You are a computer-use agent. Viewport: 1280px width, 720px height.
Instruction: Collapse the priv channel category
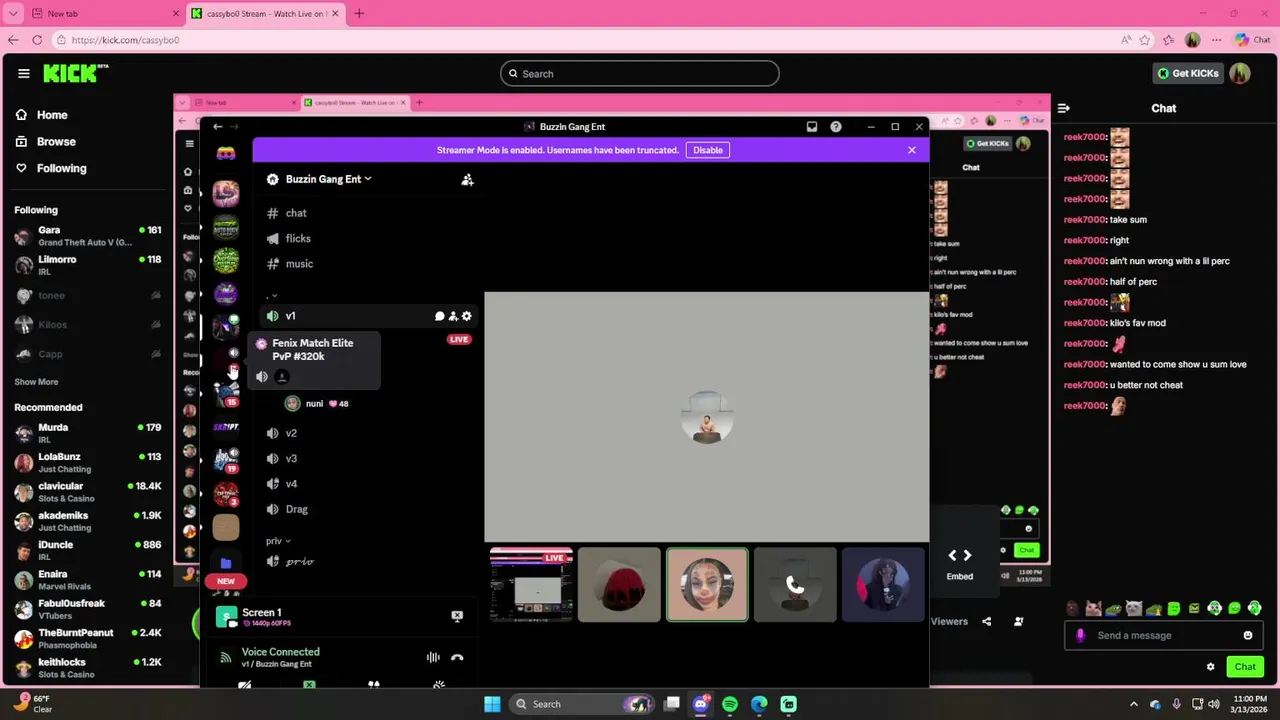(x=278, y=541)
